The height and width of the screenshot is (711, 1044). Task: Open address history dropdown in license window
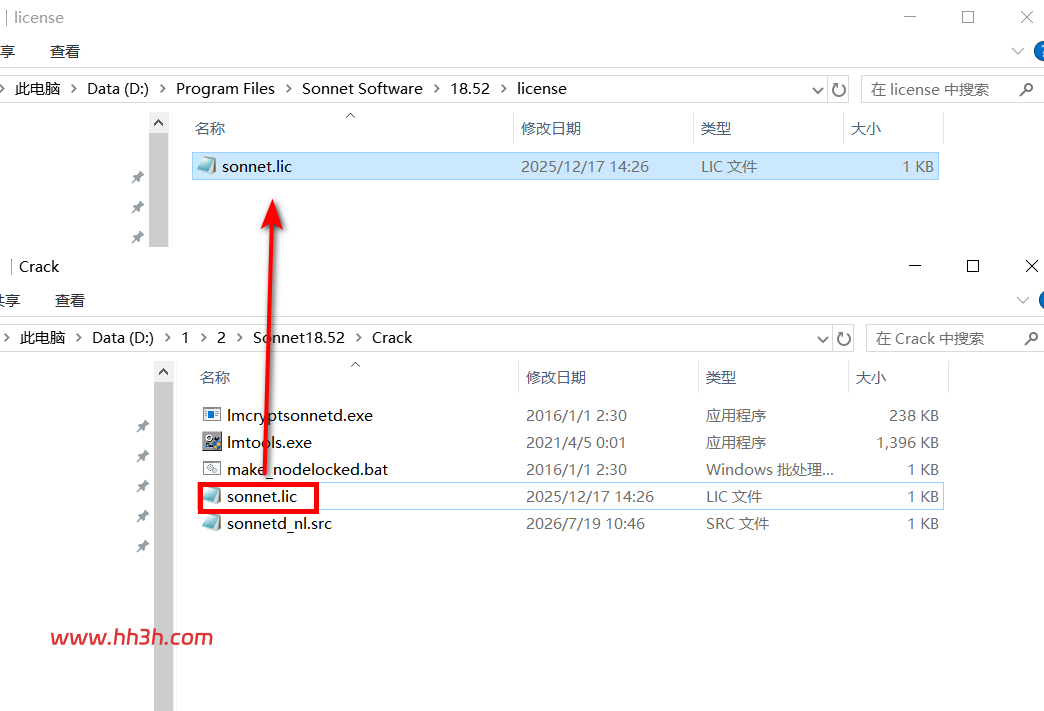point(818,90)
